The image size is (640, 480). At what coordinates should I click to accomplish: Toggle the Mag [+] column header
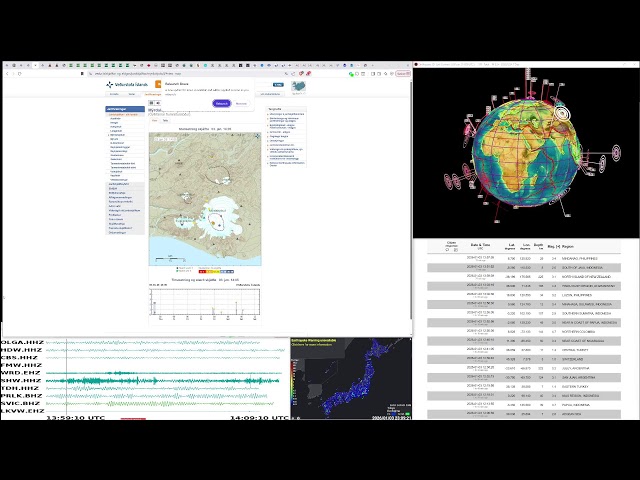click(x=553, y=247)
